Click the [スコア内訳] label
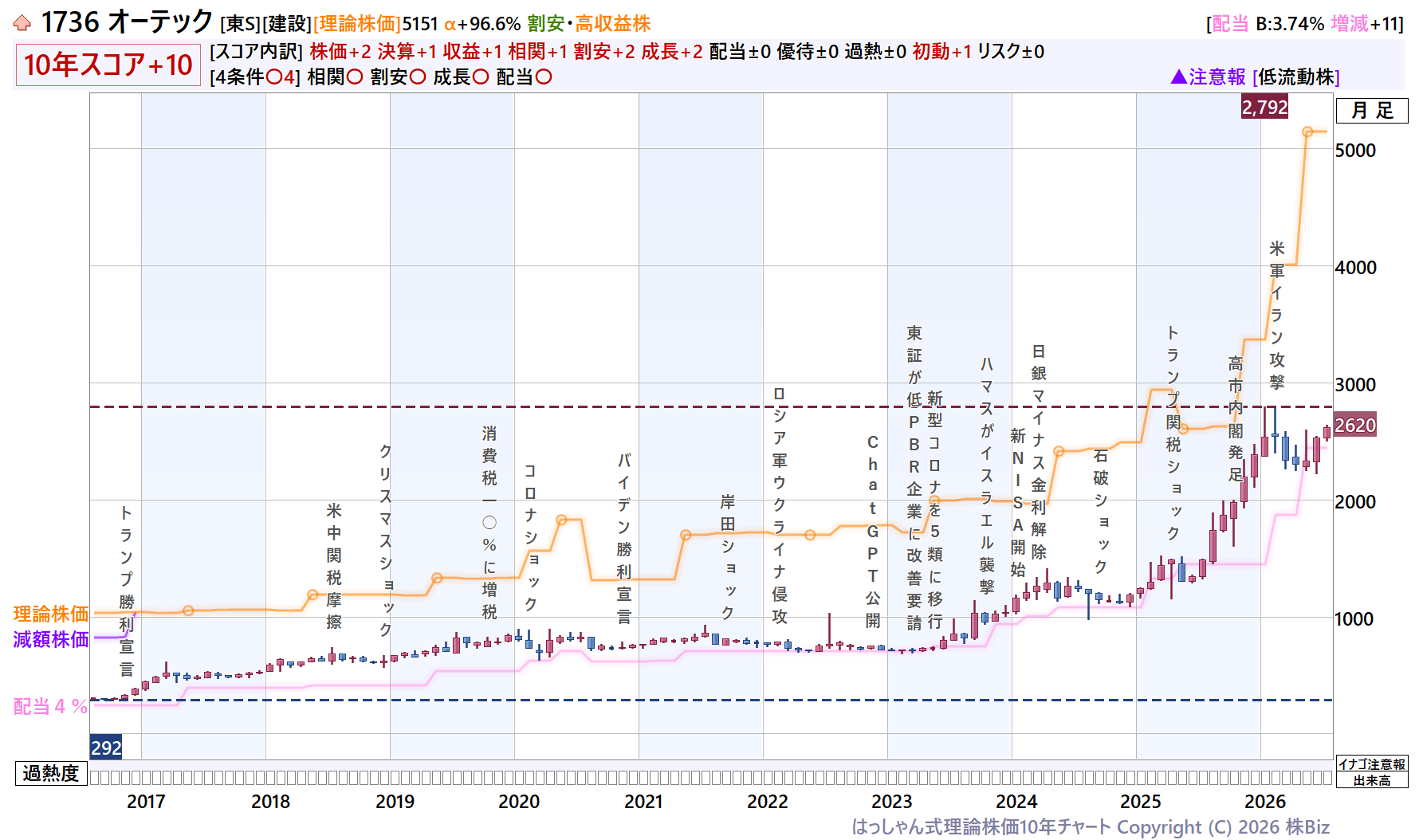Image resolution: width=1419 pixels, height=840 pixels. (x=256, y=52)
